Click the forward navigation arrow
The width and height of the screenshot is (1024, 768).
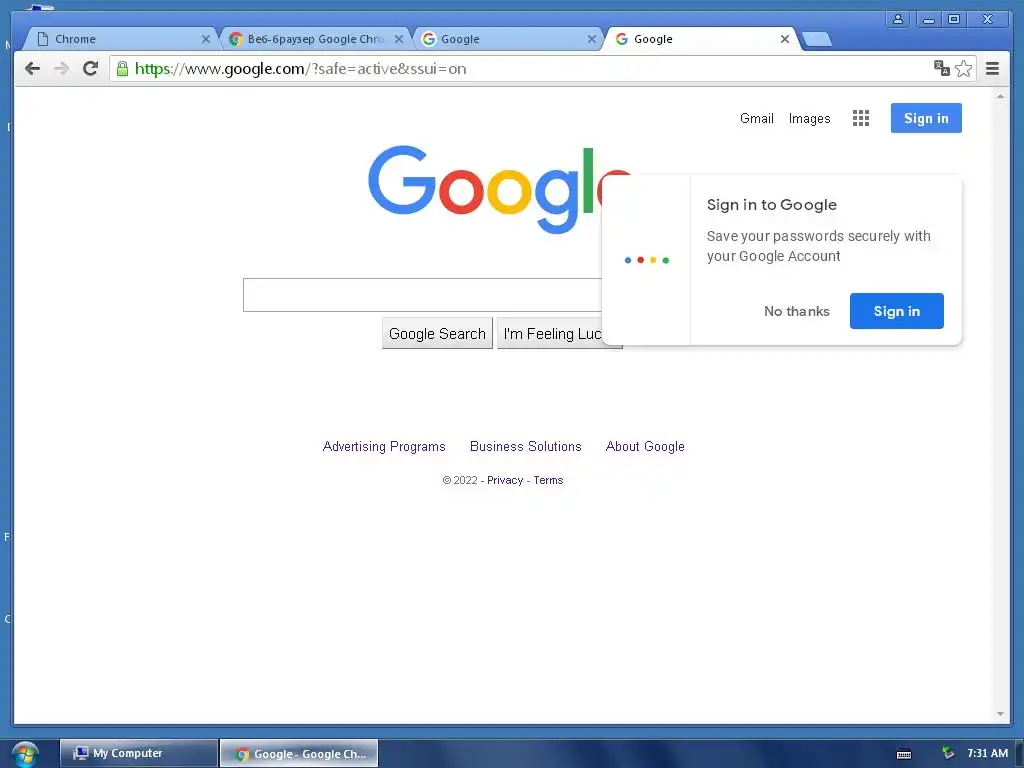(61, 69)
